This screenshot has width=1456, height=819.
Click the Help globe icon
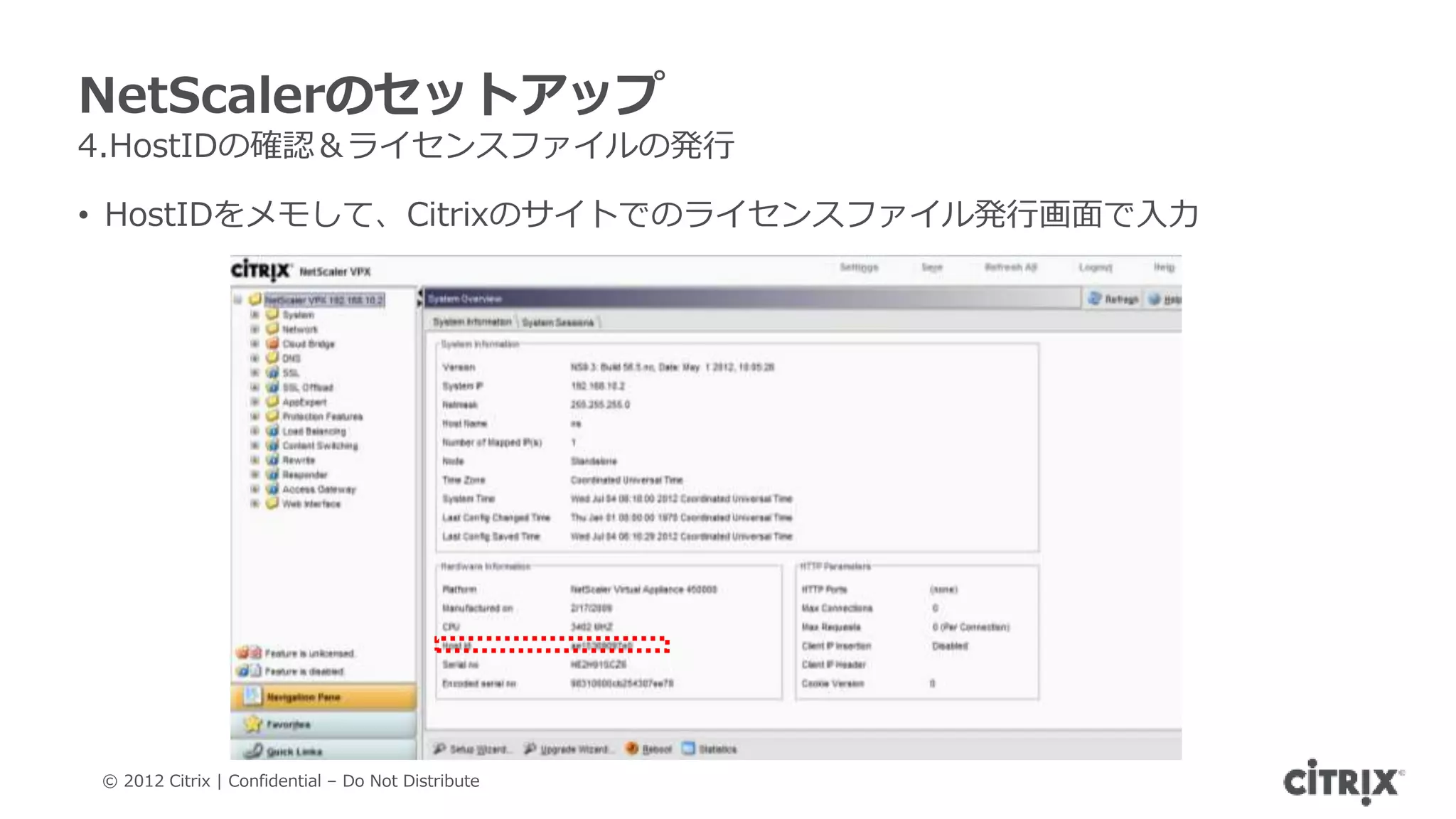pos(1155,299)
